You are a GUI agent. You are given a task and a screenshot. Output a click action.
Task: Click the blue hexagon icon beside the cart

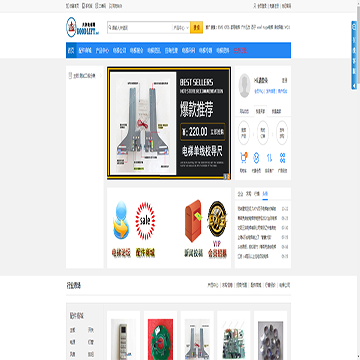pos(256,158)
